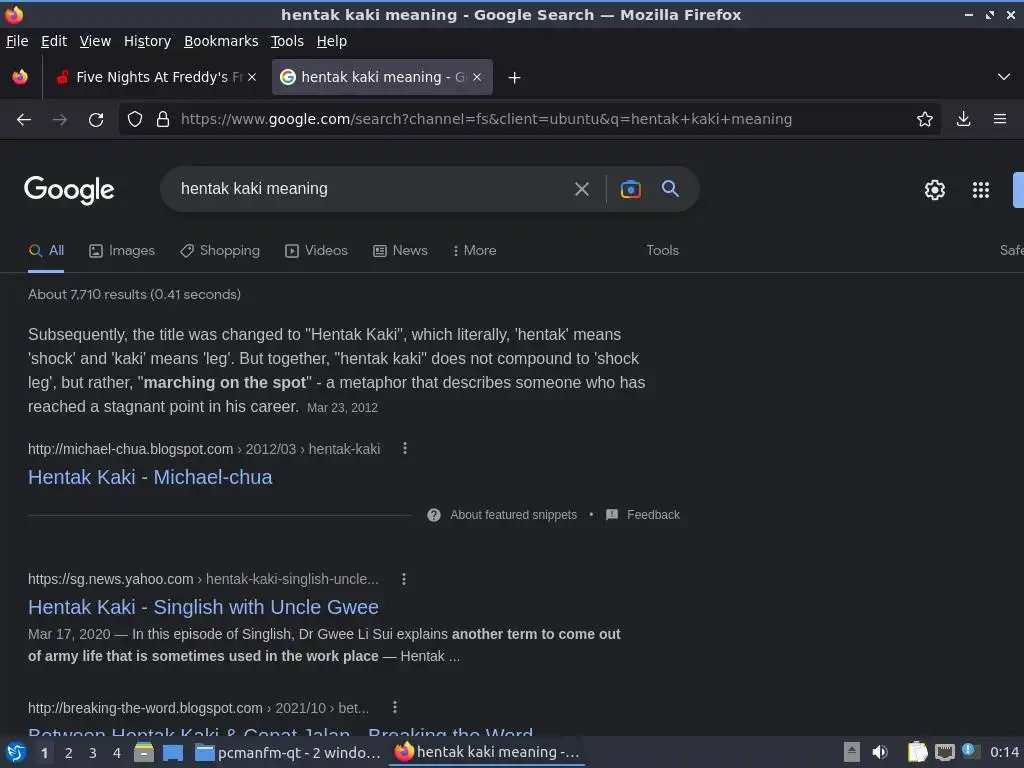This screenshot has height=768, width=1024.
Task: Open the tracking protection shield icon
Action: click(x=135, y=119)
